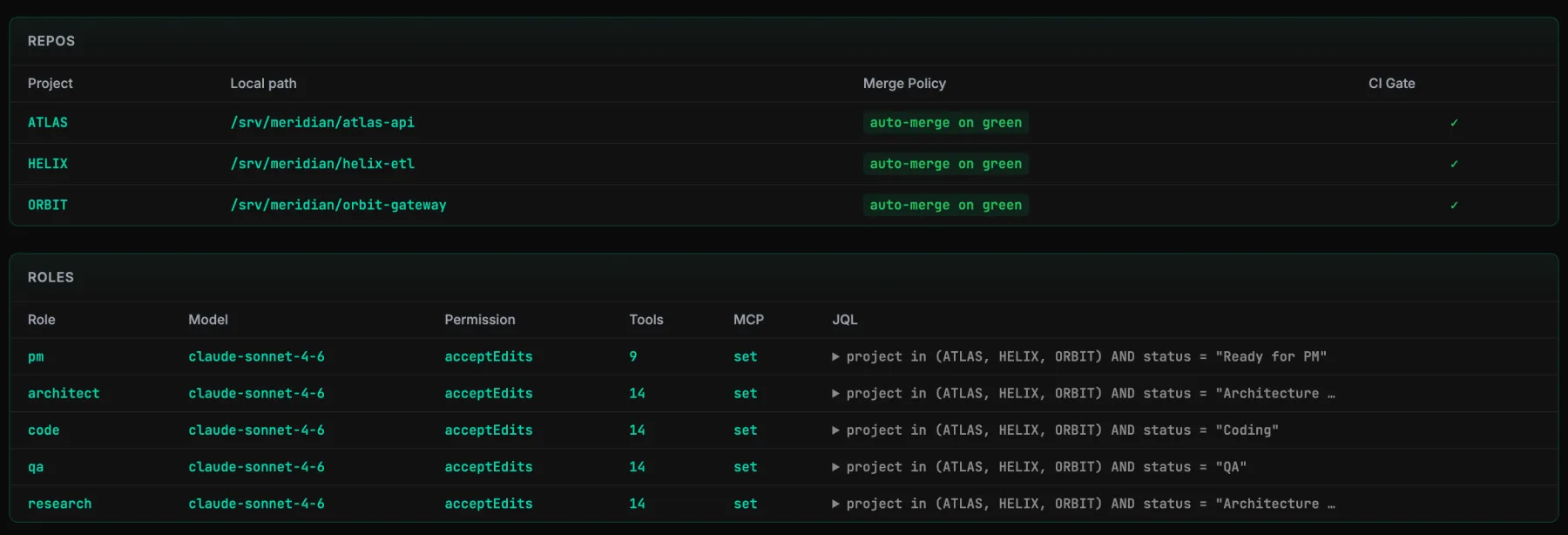Click the MCP set value for code
This screenshot has width=1568, height=535.
(x=746, y=430)
